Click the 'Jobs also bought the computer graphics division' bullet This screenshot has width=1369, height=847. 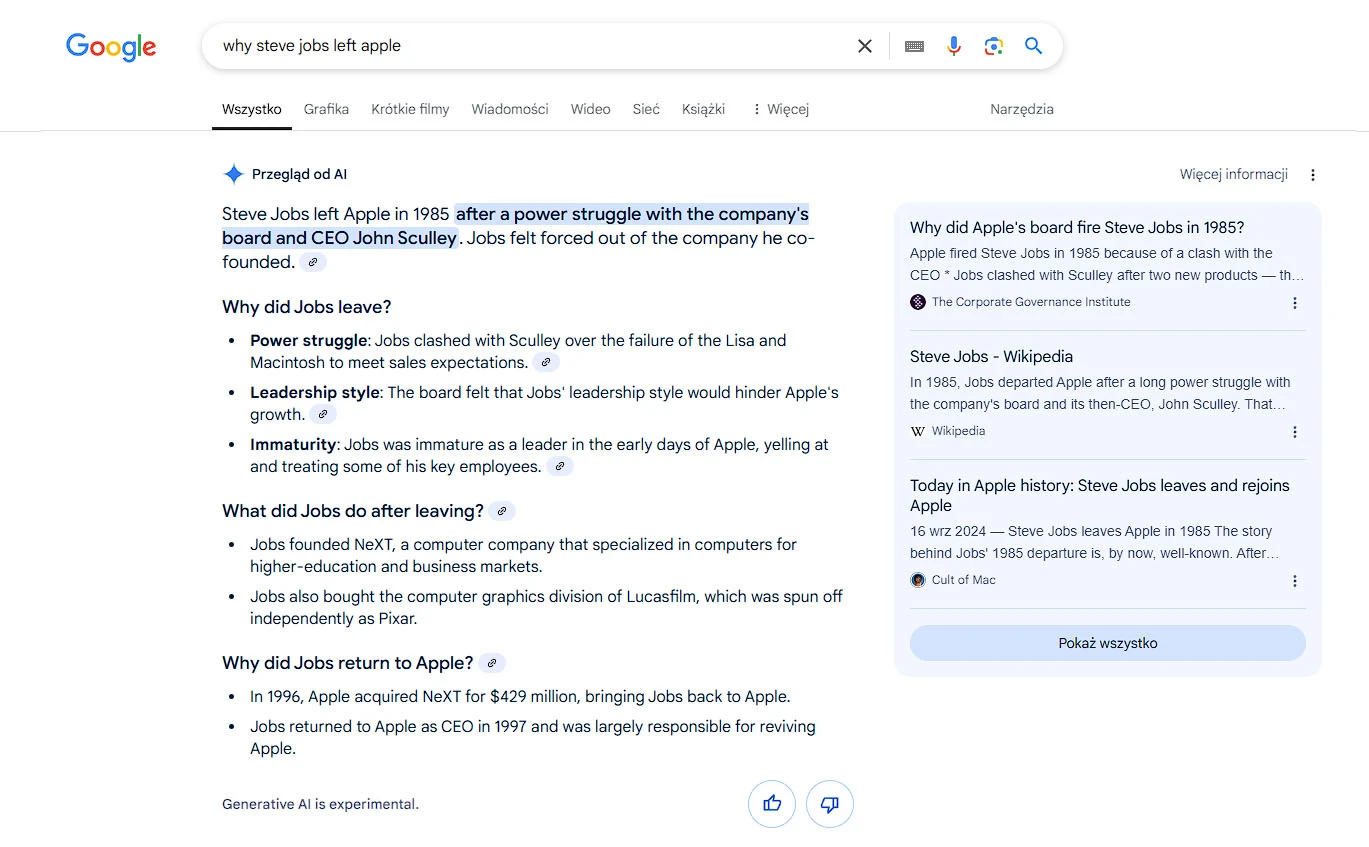click(546, 607)
